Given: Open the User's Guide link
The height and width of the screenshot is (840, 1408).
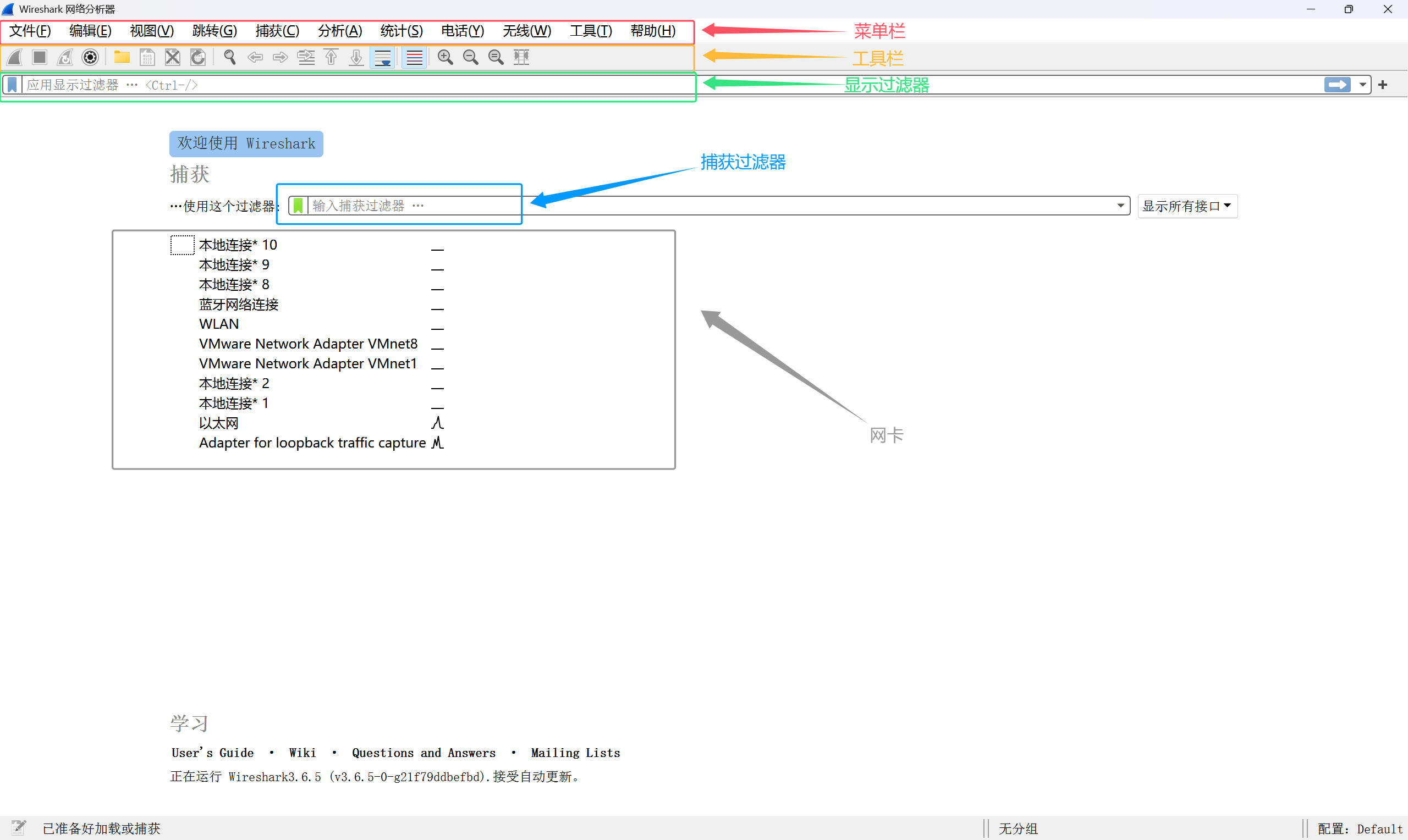Looking at the screenshot, I should tap(212, 753).
